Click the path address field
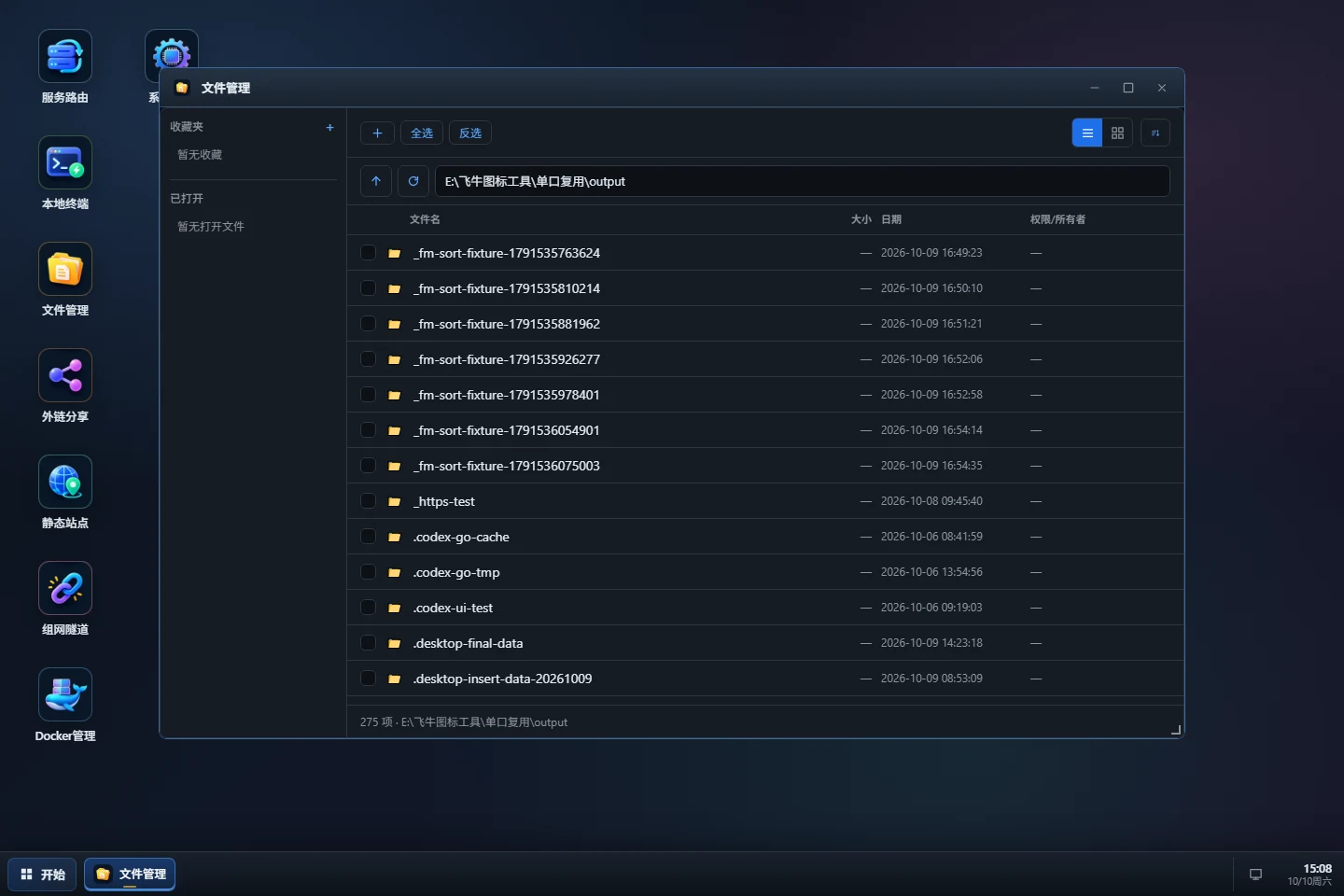This screenshot has width=1344, height=896. click(803, 181)
